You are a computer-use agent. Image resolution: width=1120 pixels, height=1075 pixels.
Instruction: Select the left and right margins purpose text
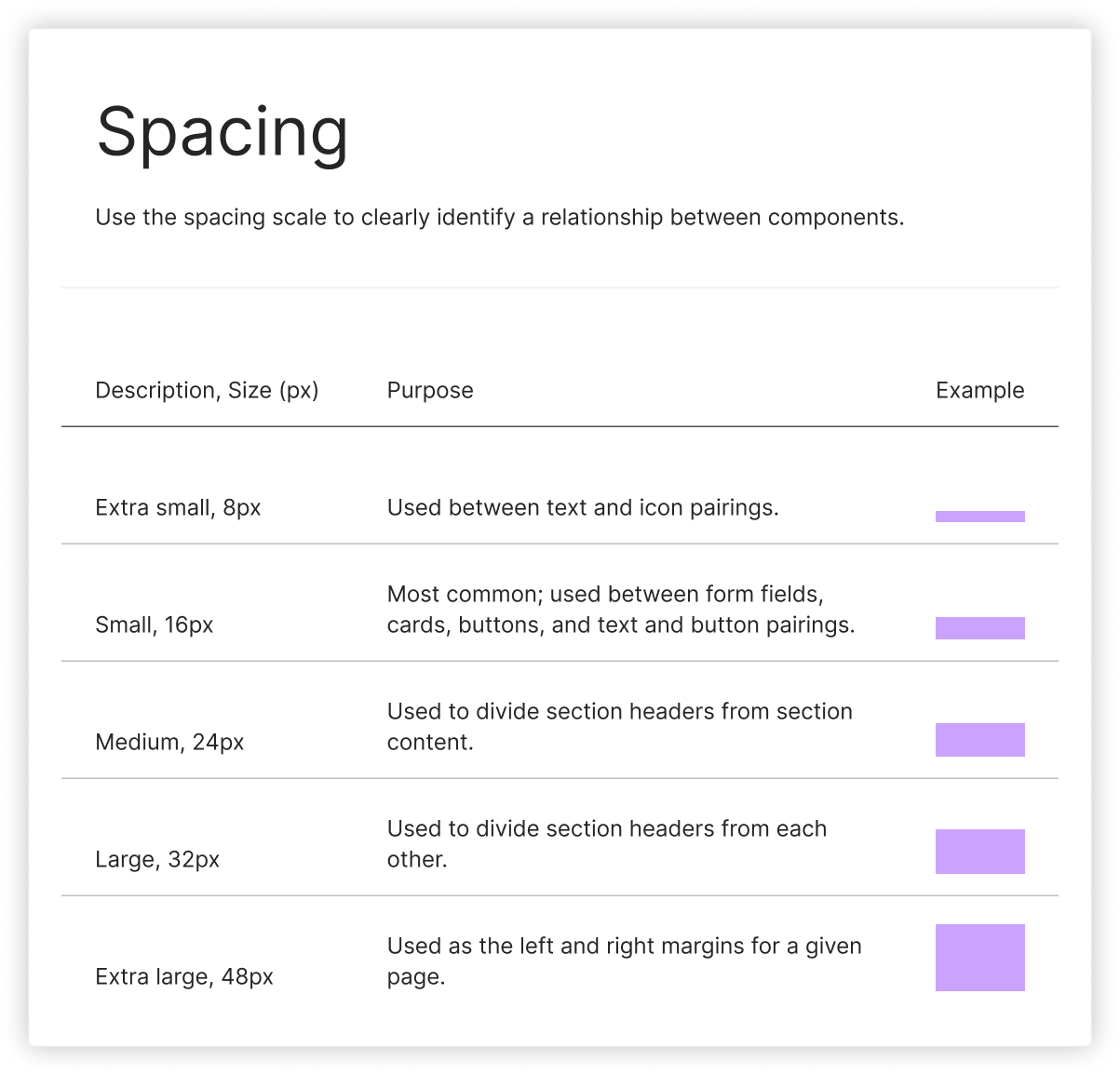(x=625, y=961)
